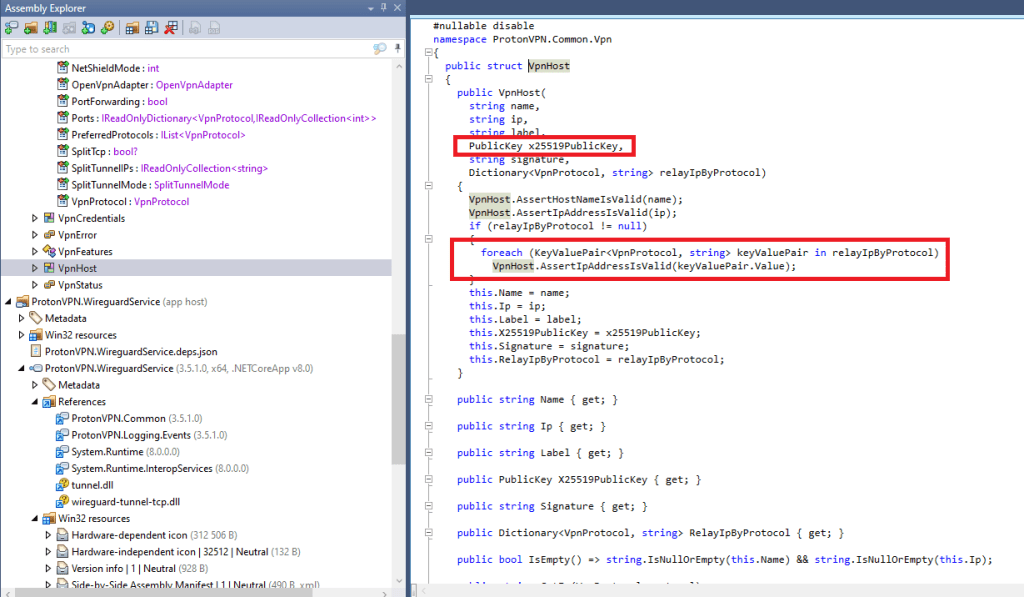Click the Save assembly list icon

151,27
